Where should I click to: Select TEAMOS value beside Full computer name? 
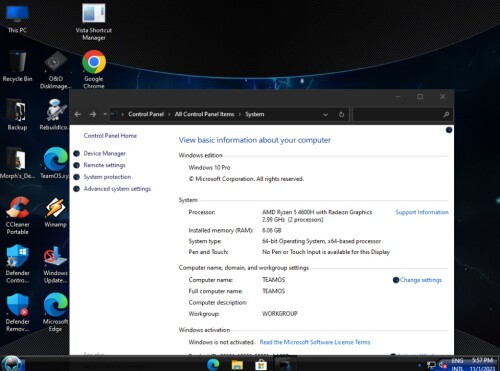[273, 291]
